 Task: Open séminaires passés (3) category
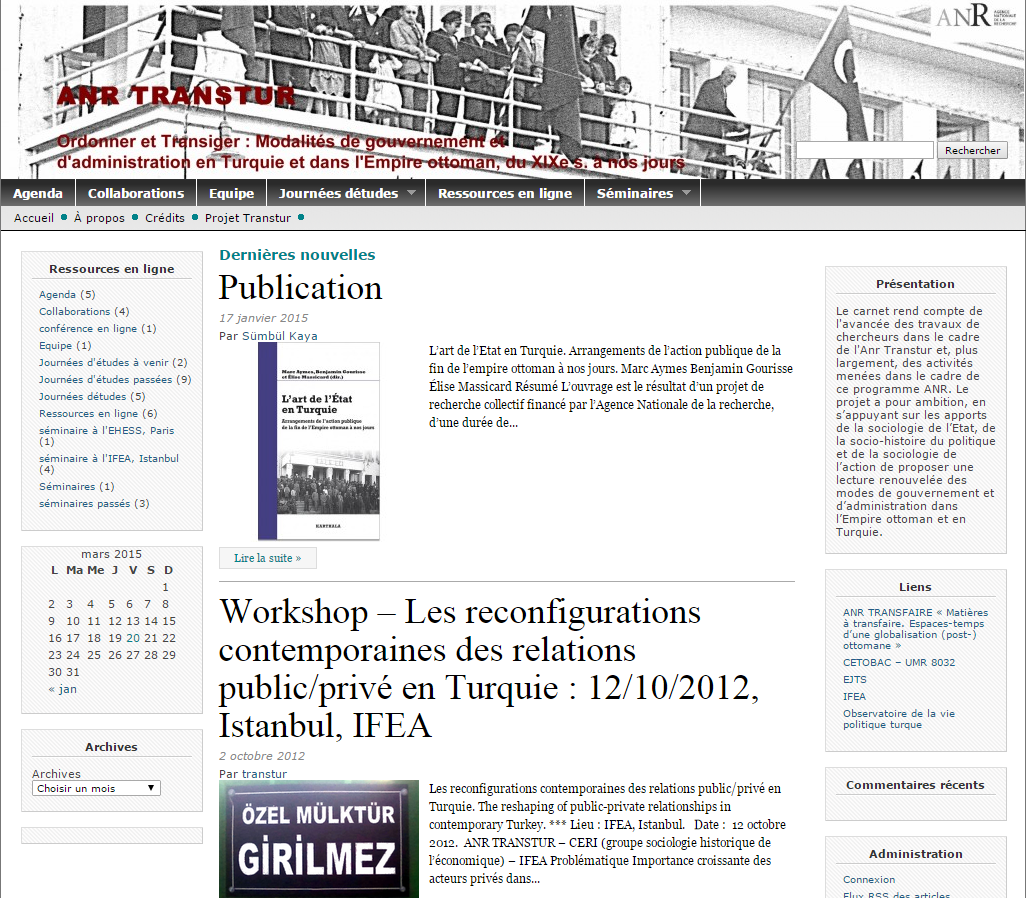(84, 504)
